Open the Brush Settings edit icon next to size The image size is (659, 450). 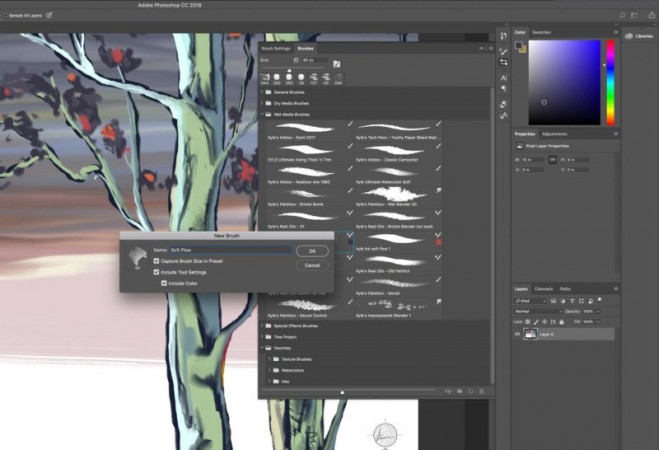tap(337, 64)
